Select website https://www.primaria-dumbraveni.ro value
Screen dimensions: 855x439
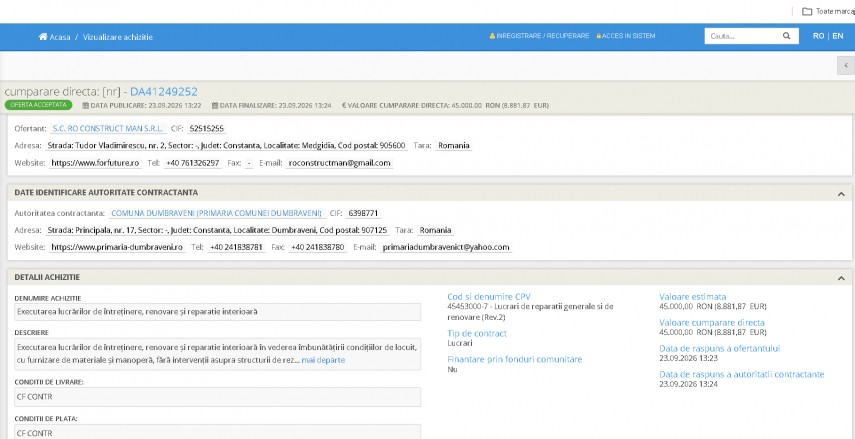pyautogui.click(x=117, y=247)
